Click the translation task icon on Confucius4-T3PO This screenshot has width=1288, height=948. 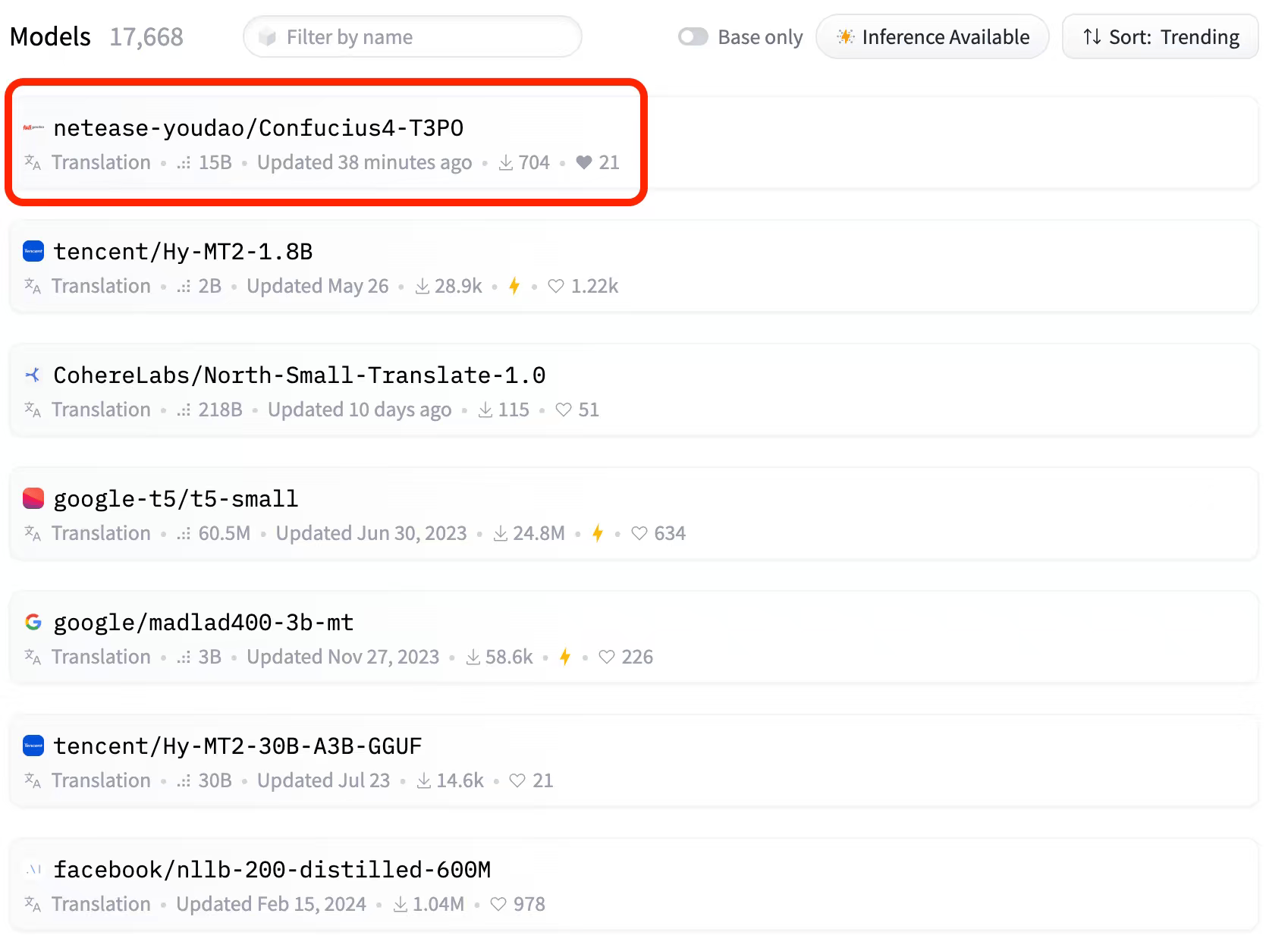point(33,162)
